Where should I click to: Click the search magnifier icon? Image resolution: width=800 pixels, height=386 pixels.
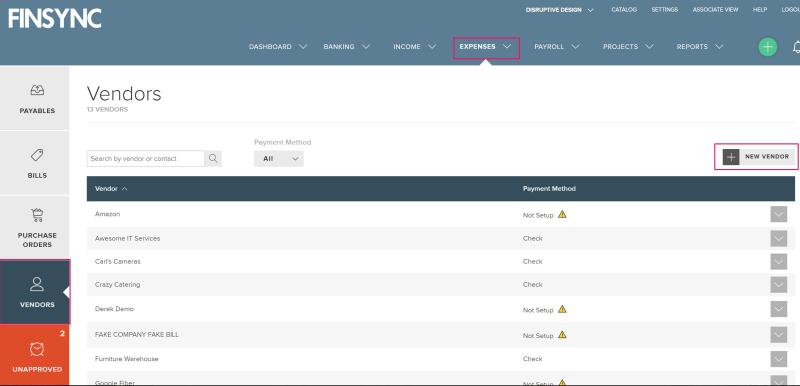pos(213,159)
